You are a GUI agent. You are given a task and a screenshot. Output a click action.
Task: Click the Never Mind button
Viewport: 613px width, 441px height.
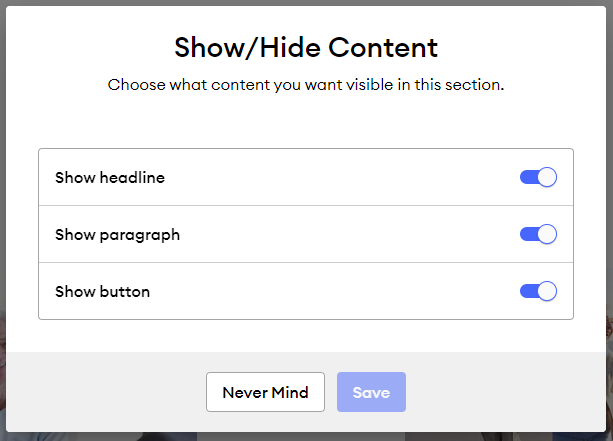pyautogui.click(x=265, y=393)
